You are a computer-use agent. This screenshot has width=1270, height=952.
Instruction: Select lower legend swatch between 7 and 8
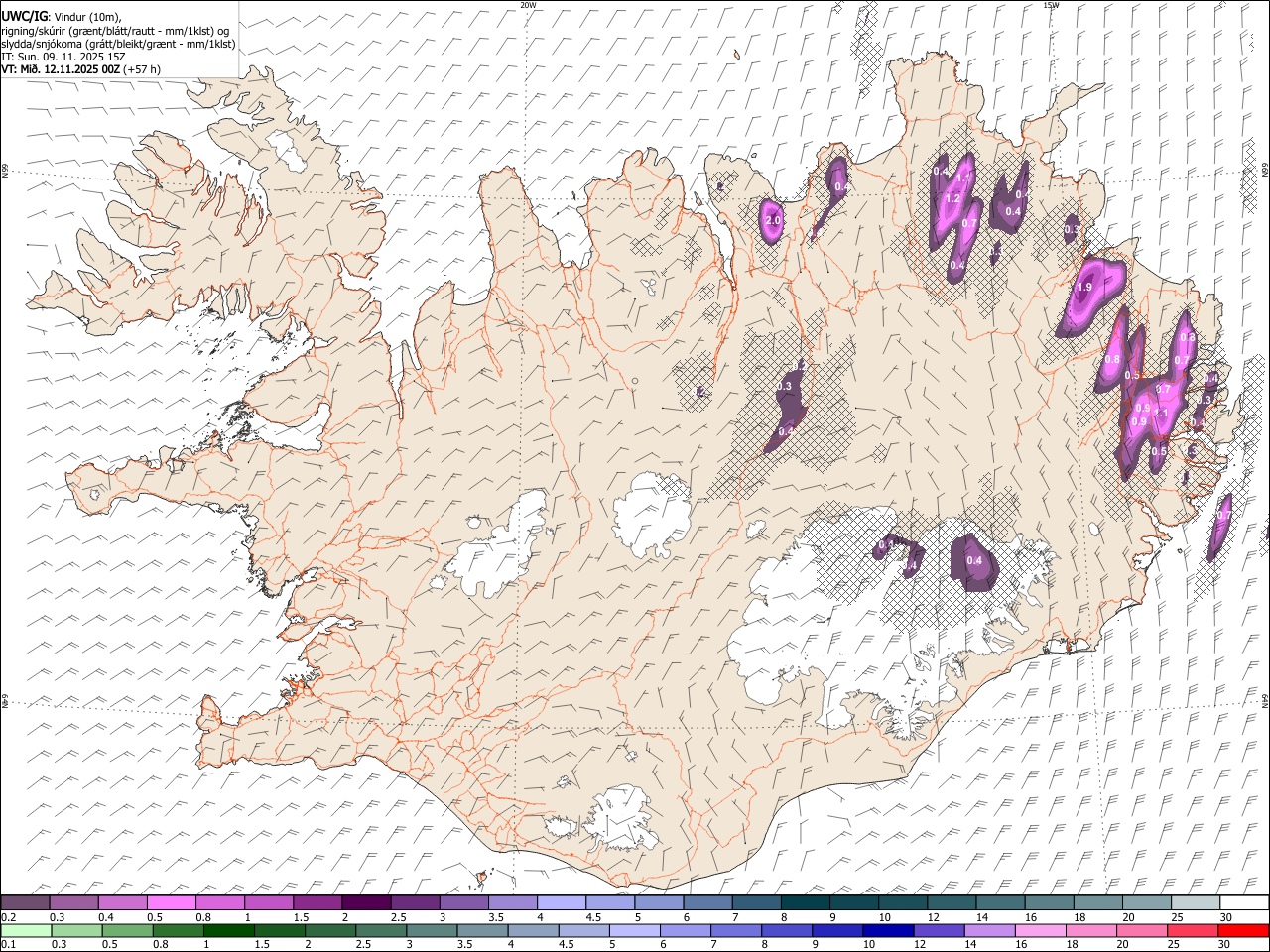736,930
